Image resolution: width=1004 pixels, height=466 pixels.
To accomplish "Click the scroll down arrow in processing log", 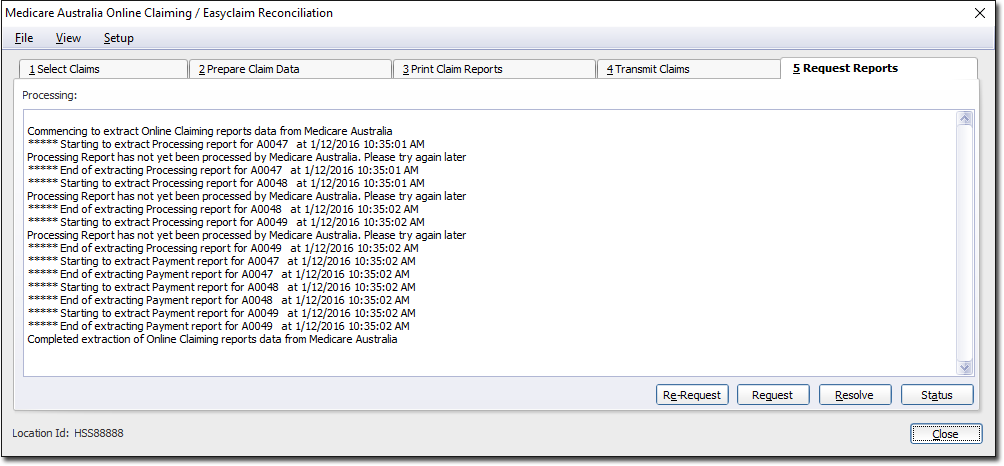I will tap(965, 368).
